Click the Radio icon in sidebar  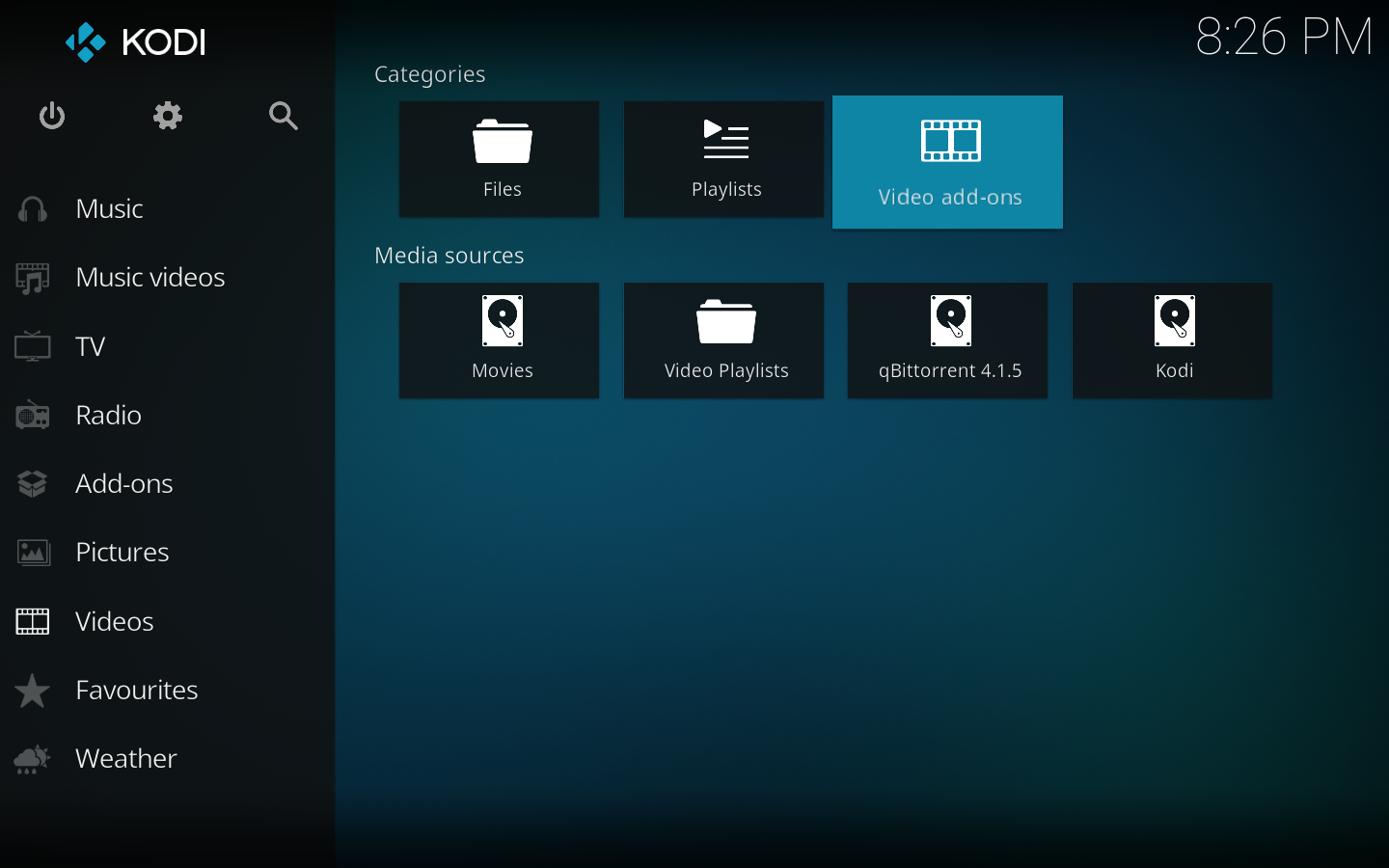33,416
